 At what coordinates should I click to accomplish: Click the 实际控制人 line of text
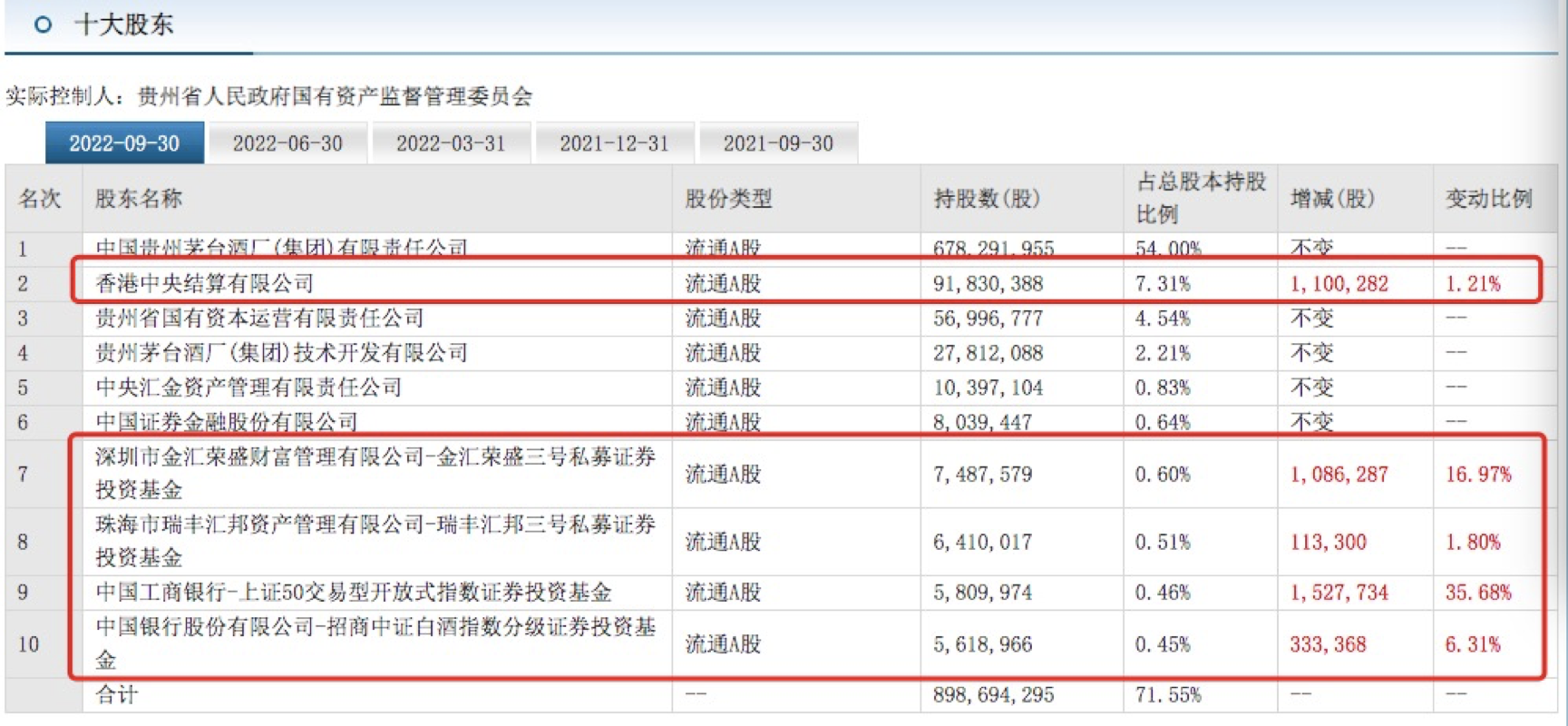(269, 96)
